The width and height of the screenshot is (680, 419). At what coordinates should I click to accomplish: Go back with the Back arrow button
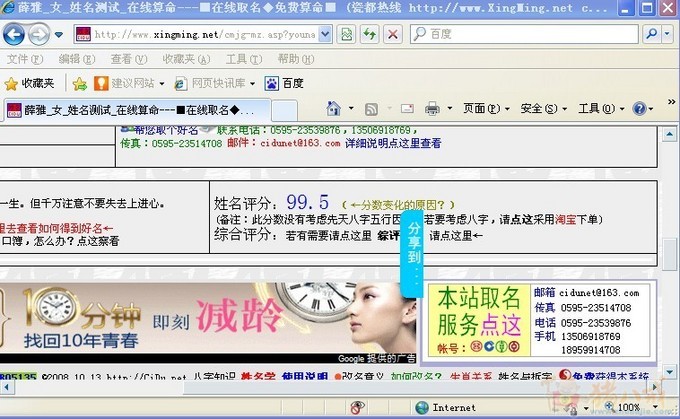click(13, 34)
